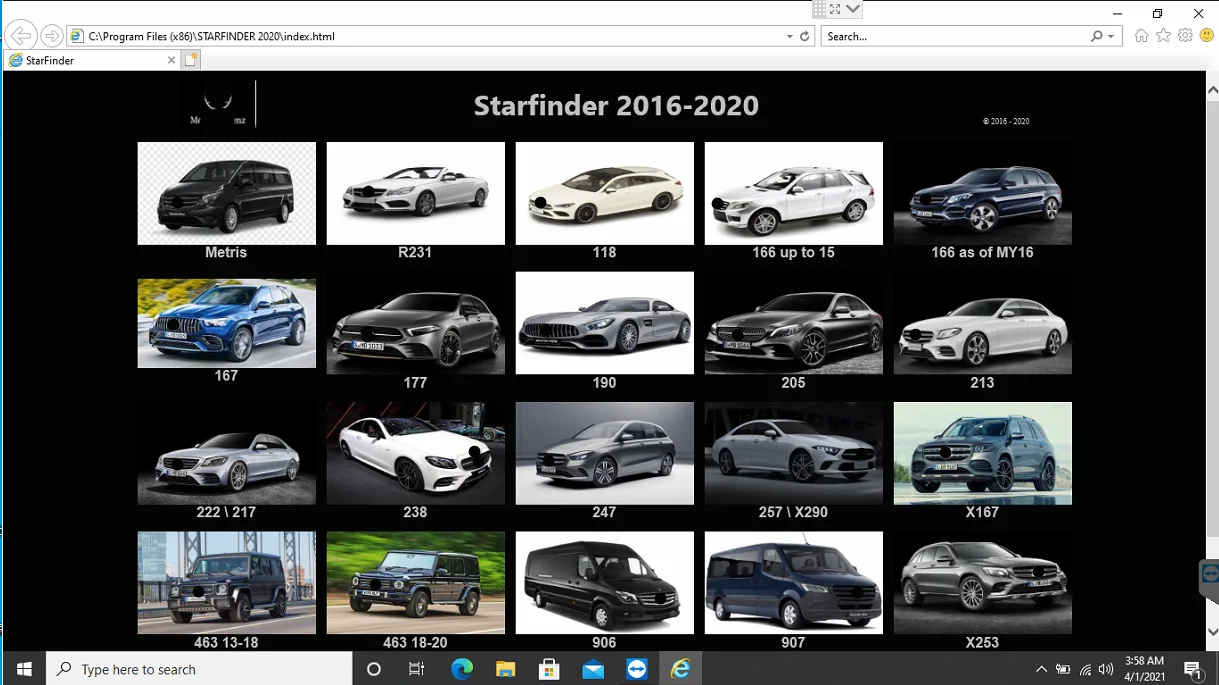Click the magnifier search icon
This screenshot has height=685, width=1219.
coord(1097,36)
